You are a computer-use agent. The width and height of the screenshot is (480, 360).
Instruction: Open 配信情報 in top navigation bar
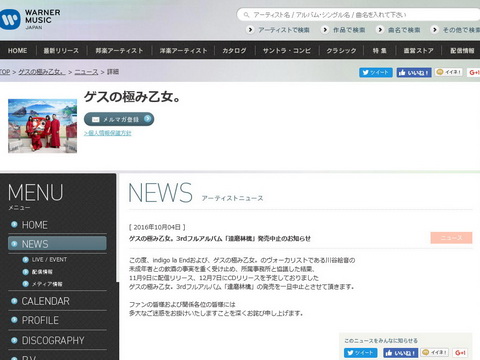462,51
